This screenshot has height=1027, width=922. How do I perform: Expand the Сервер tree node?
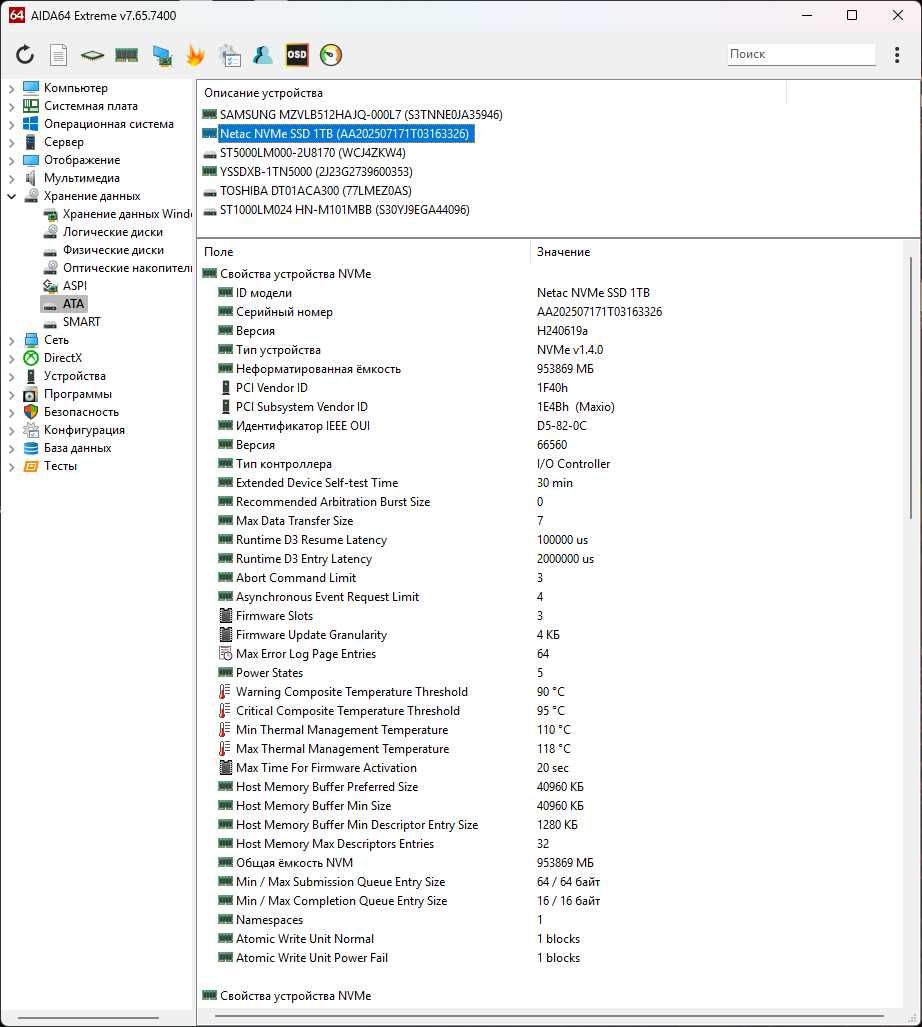coord(11,142)
